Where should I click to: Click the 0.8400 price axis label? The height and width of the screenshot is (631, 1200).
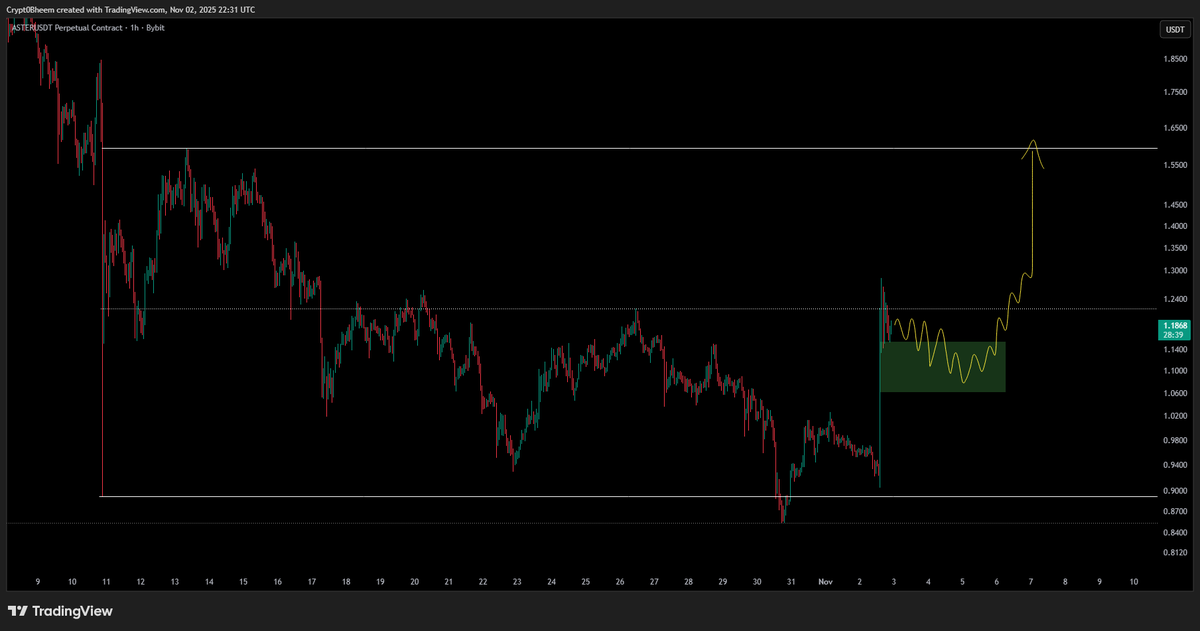(x=1175, y=532)
